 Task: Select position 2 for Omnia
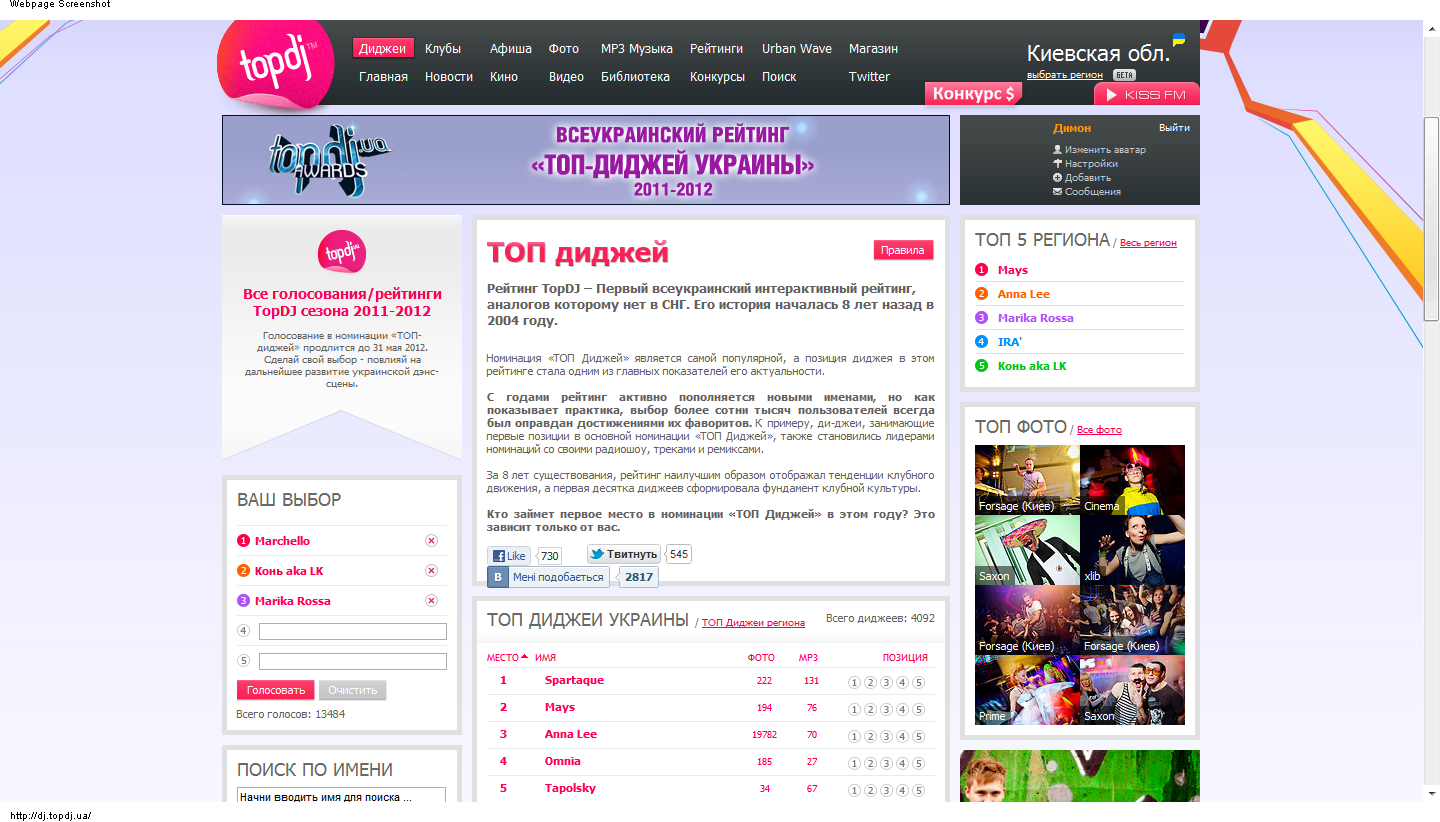(870, 764)
